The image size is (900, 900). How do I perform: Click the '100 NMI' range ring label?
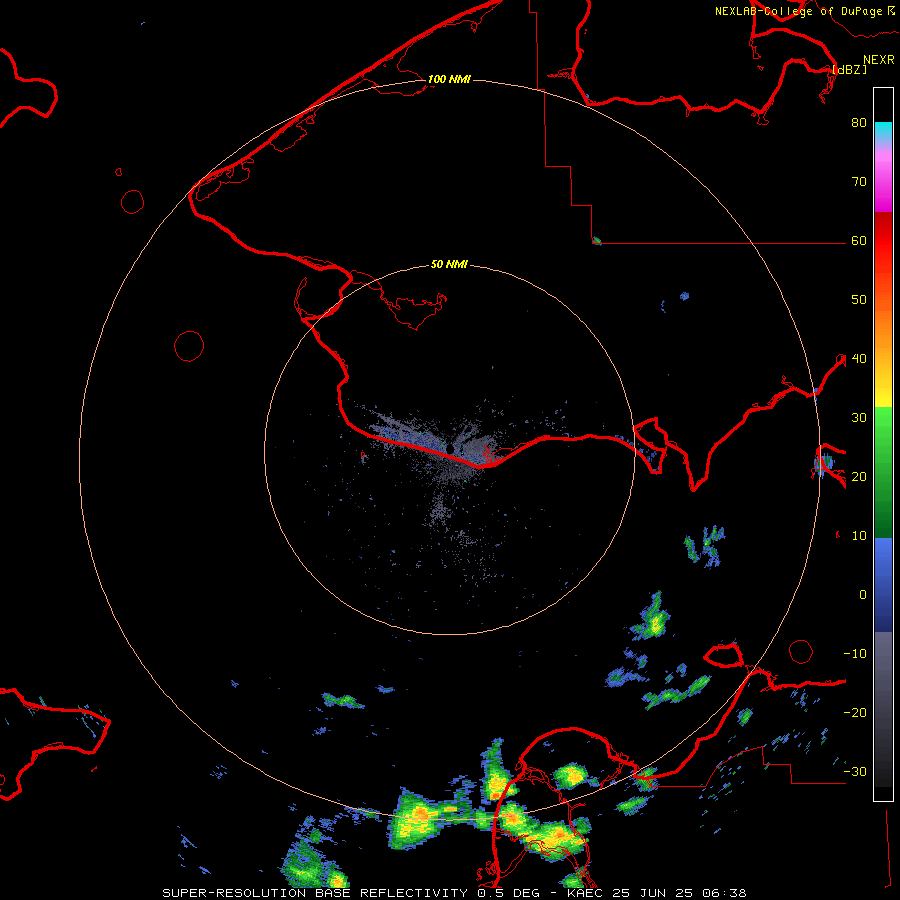click(x=449, y=79)
